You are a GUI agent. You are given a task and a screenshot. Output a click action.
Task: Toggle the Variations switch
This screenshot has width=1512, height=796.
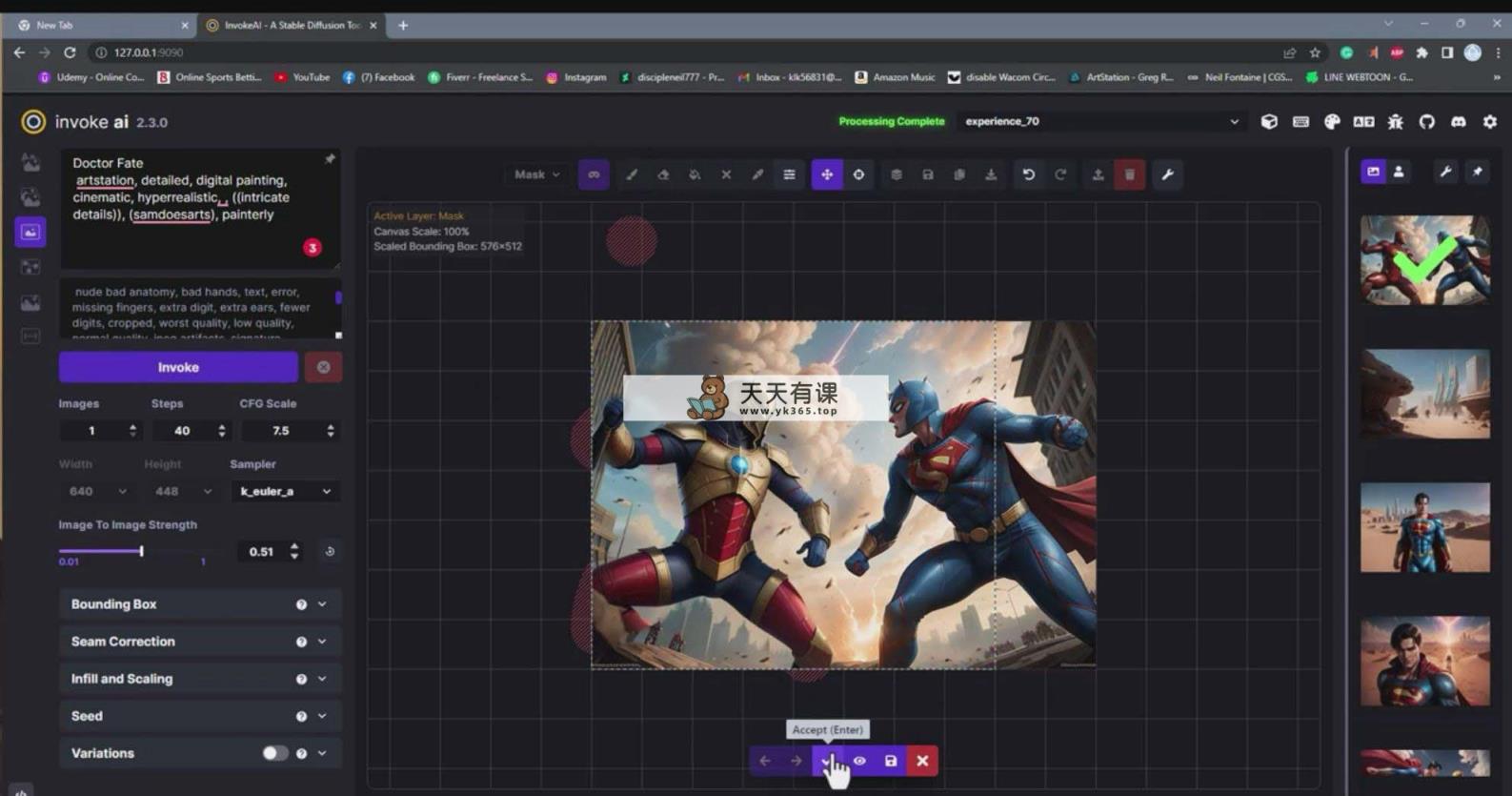pyautogui.click(x=274, y=753)
